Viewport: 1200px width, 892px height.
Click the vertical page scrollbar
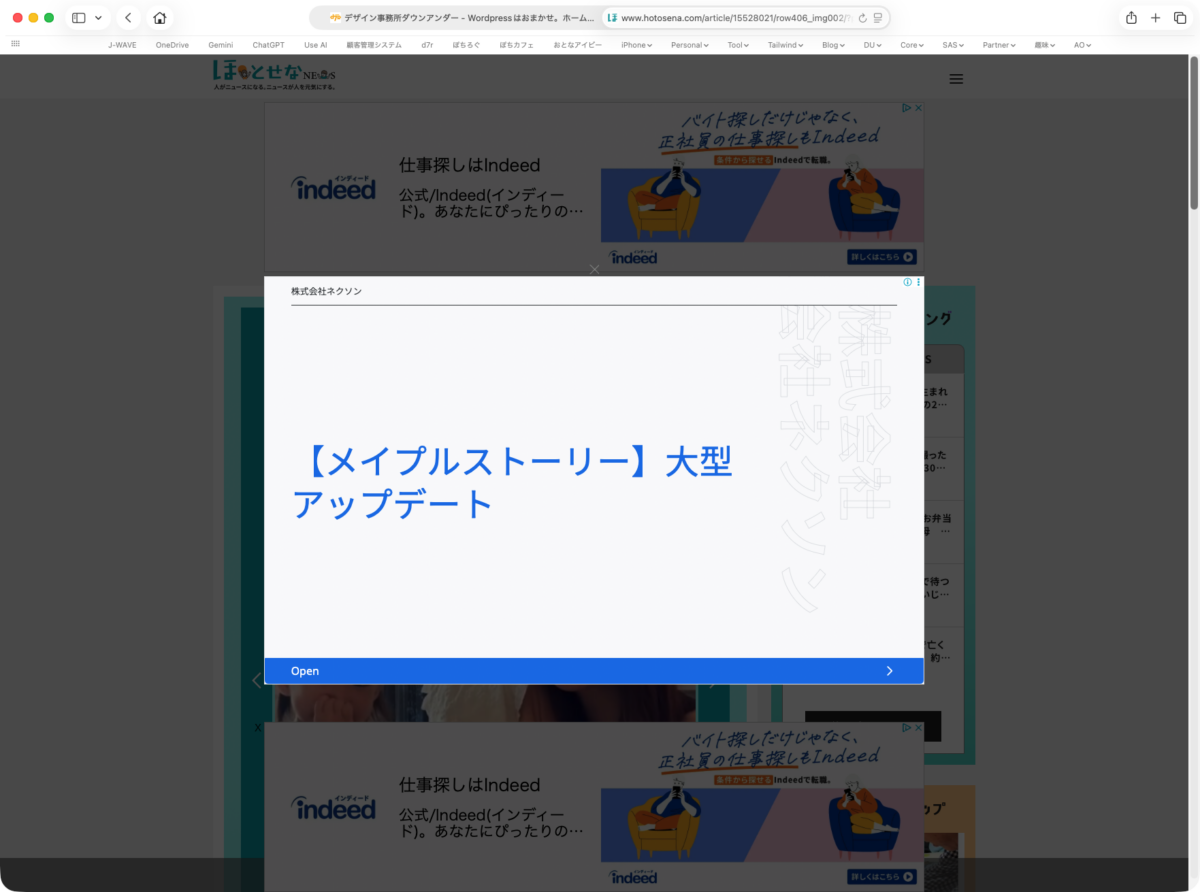point(1194,135)
